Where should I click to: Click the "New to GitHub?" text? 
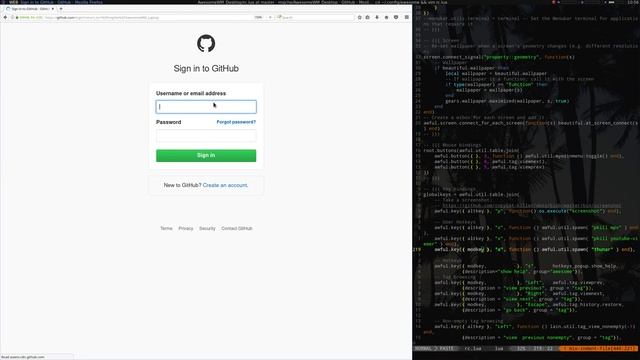(x=182, y=185)
